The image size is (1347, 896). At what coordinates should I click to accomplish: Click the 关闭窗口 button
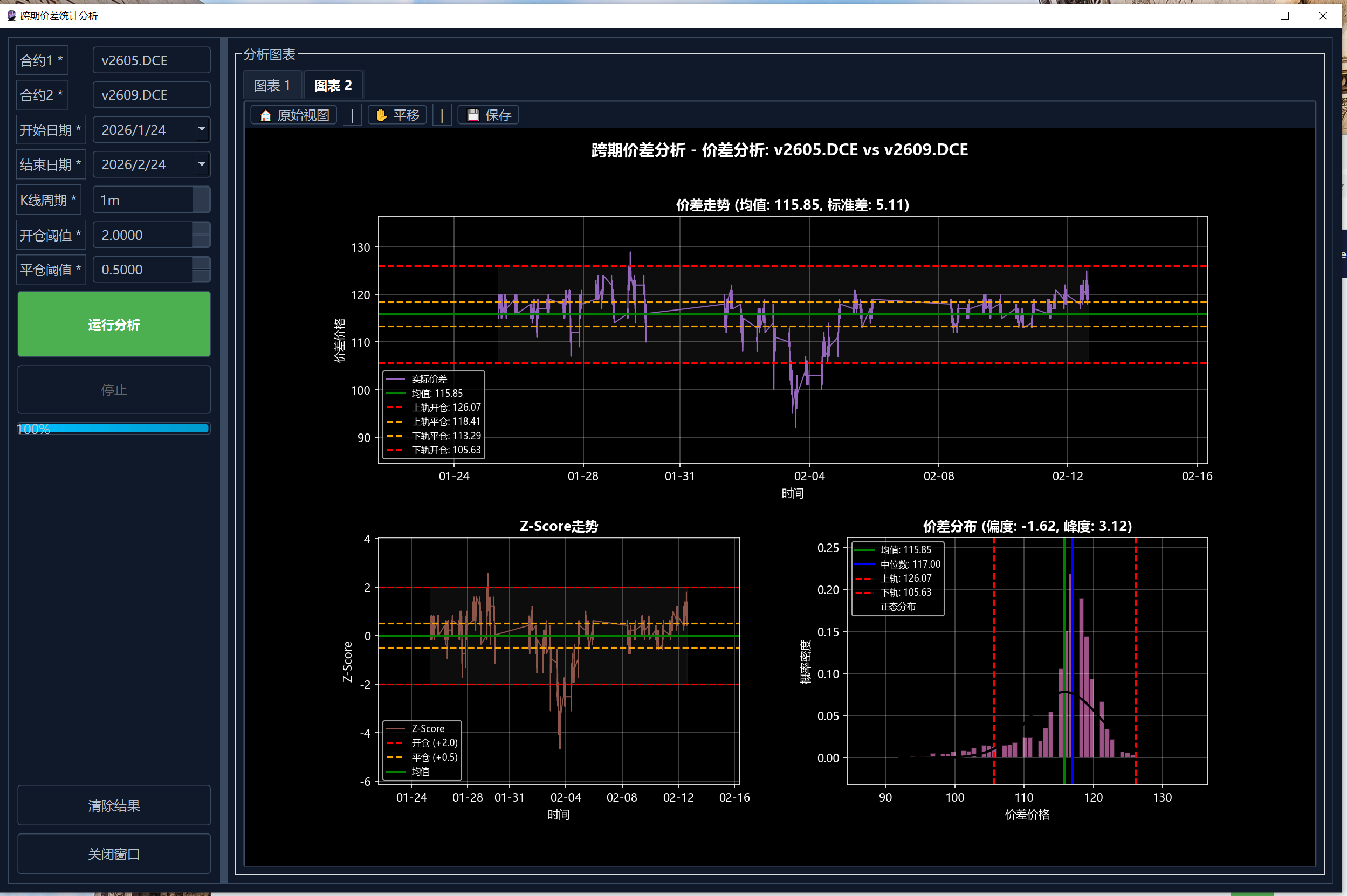click(x=114, y=854)
